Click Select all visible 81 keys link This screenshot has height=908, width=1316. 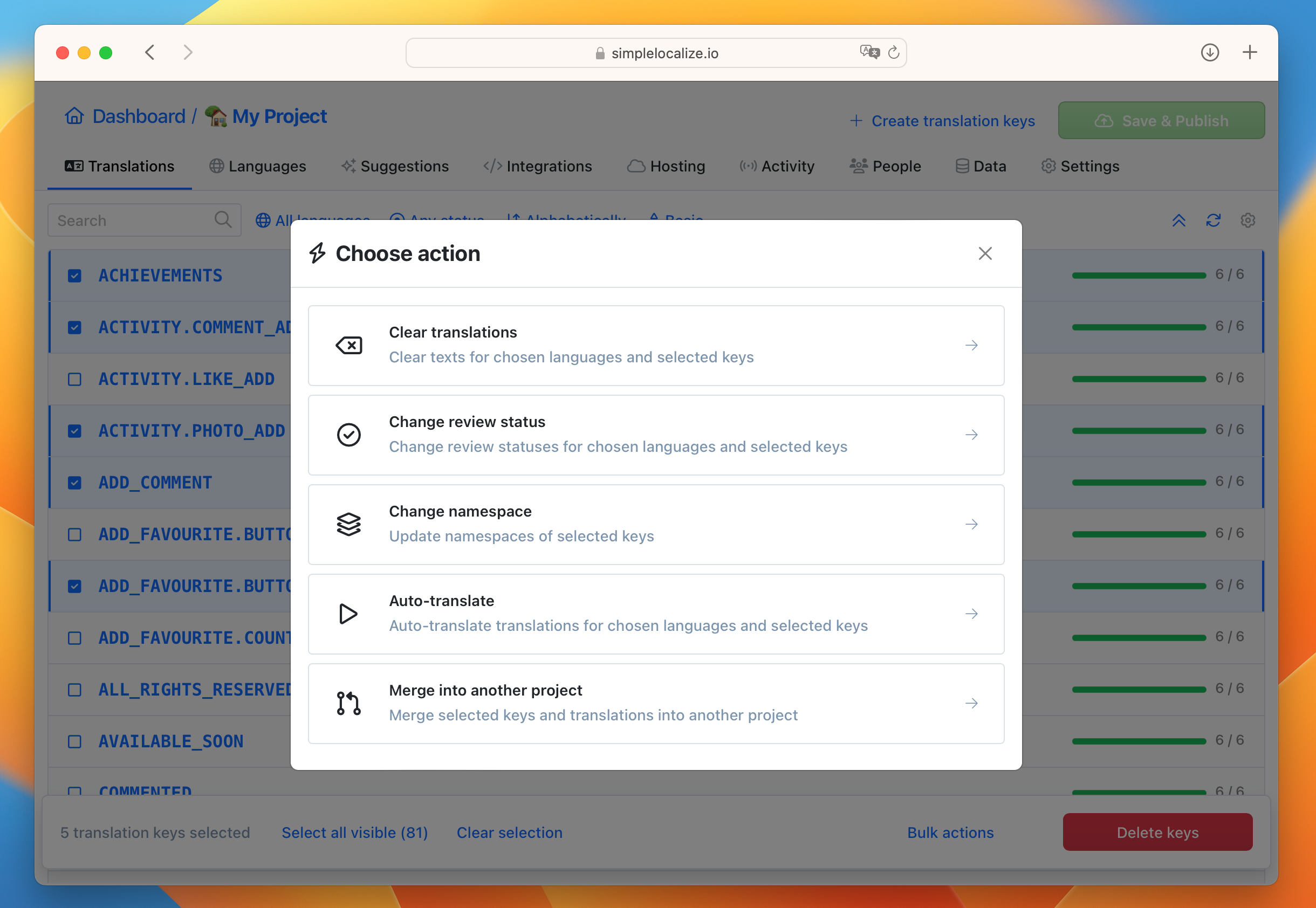[x=354, y=831]
